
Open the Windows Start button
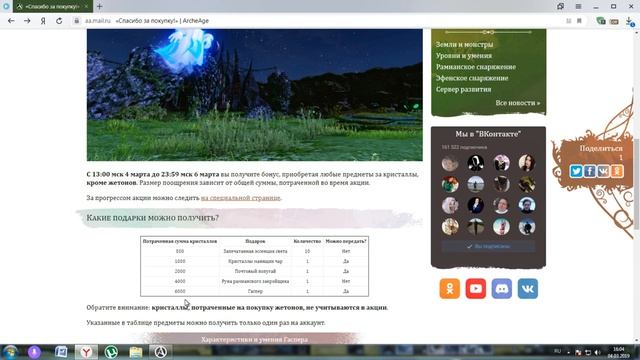click(10, 352)
